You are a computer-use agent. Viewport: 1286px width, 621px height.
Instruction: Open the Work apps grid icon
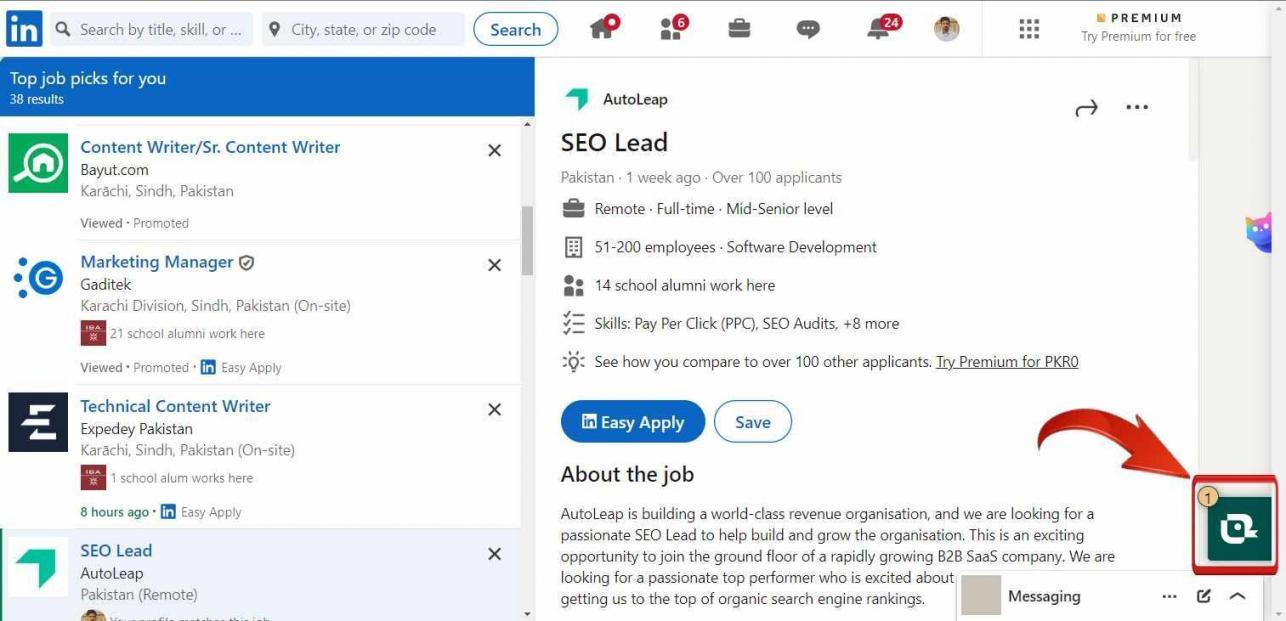[x=1029, y=29]
